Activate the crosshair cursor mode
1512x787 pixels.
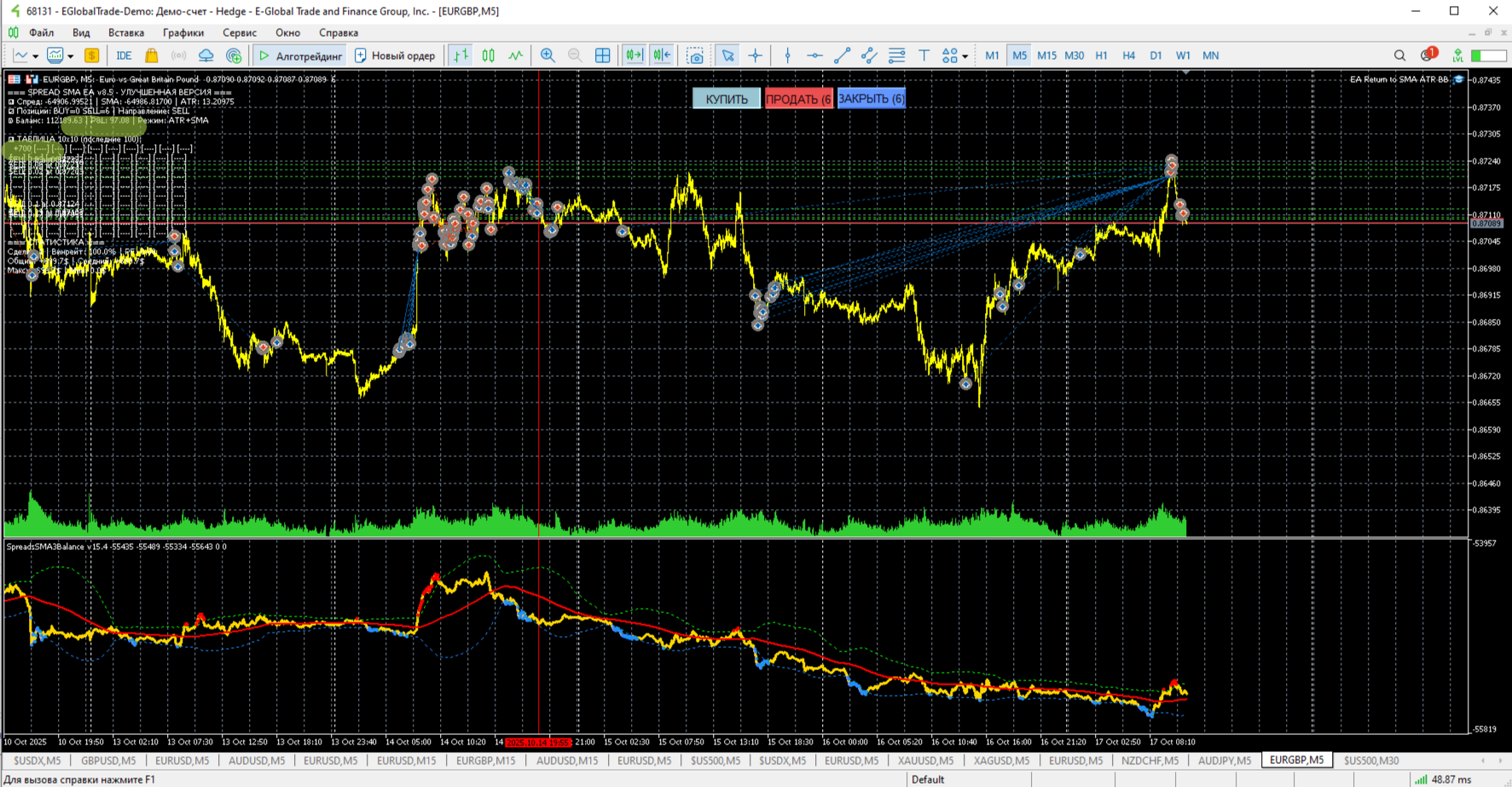tap(755, 55)
